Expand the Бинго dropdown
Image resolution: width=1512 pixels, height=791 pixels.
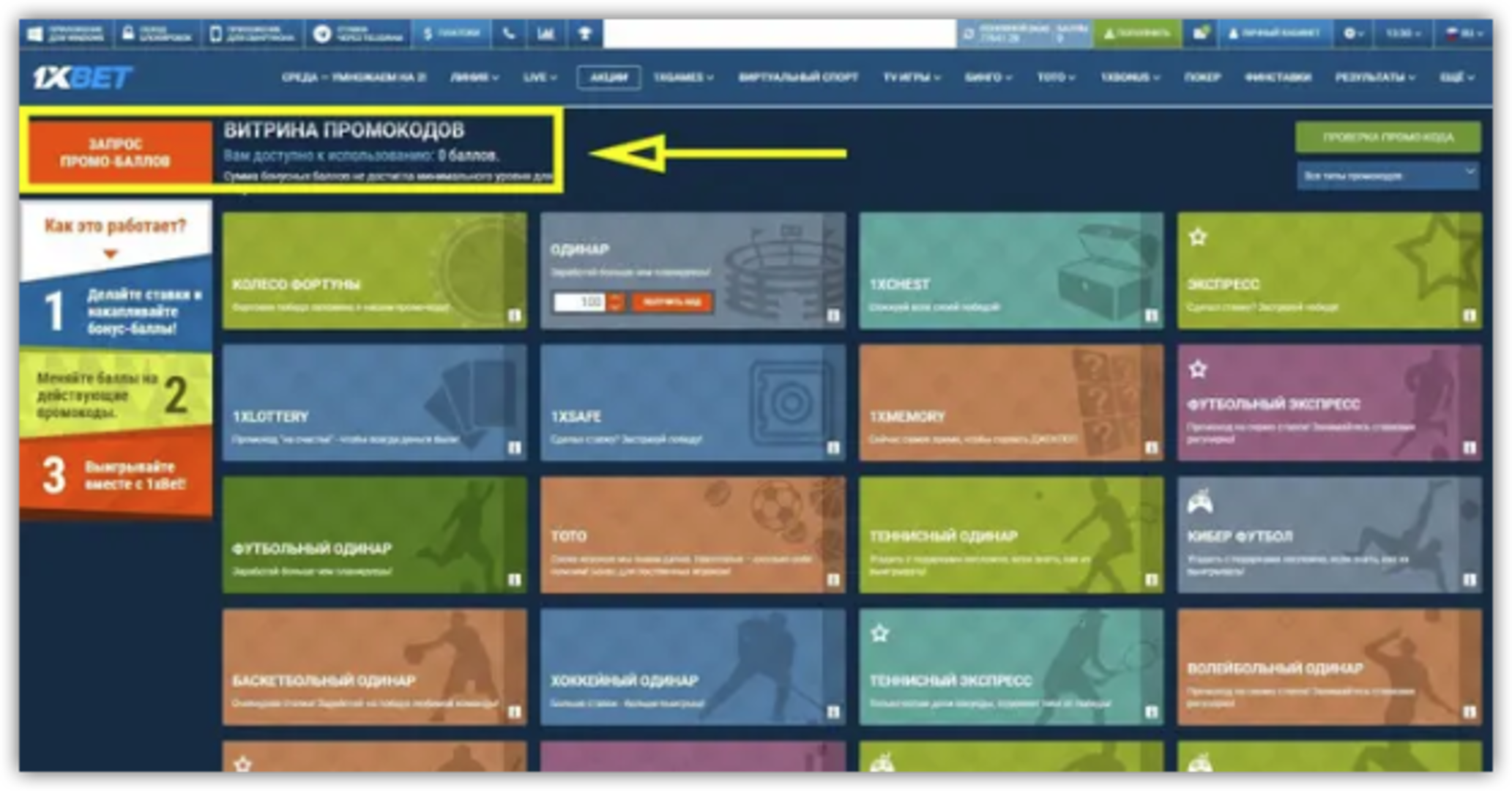(x=988, y=77)
